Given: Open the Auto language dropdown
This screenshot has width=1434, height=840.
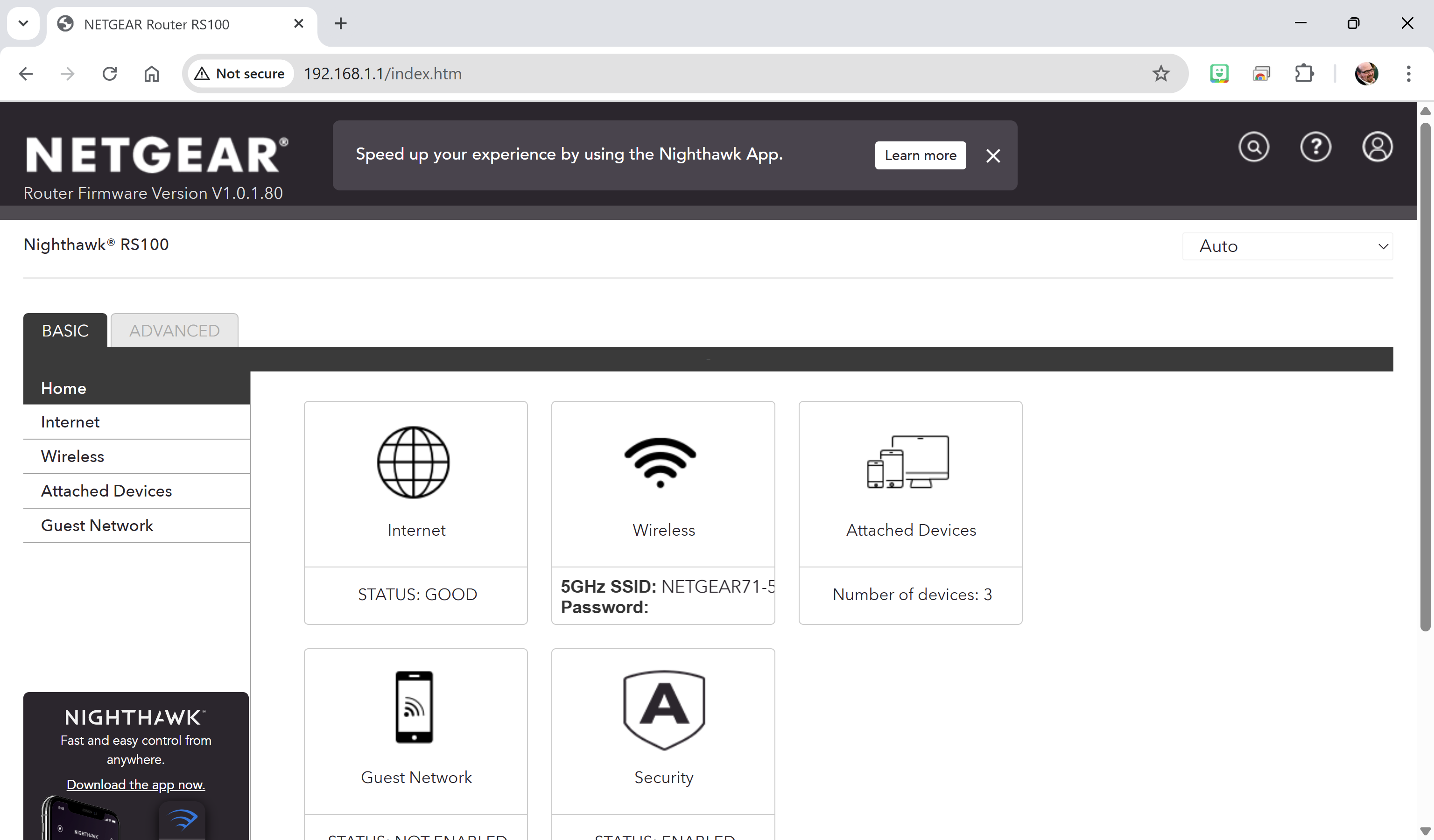Looking at the screenshot, I should (1287, 246).
